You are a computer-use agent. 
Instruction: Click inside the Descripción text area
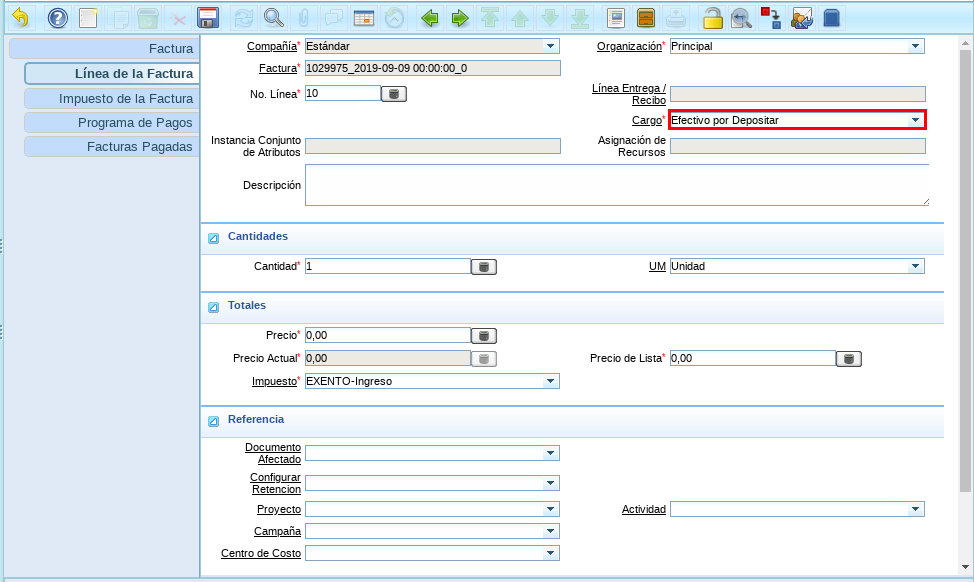click(616, 186)
